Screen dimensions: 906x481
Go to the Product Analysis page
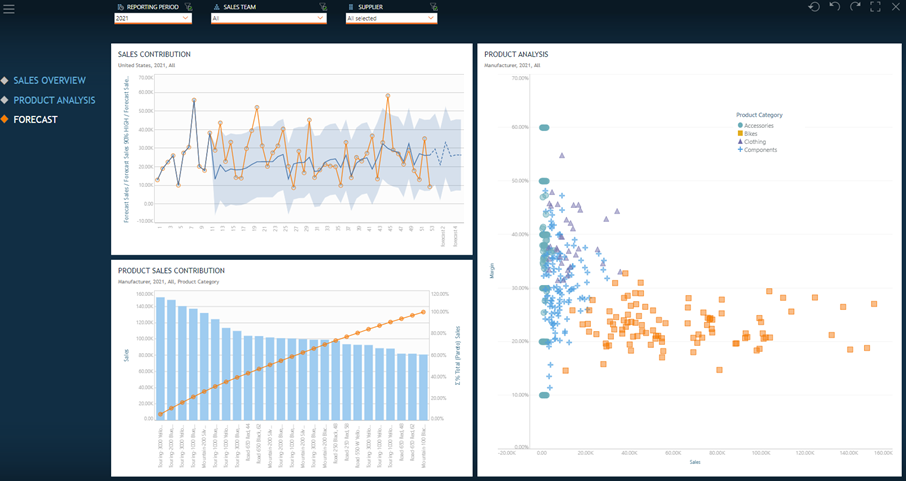point(54,100)
